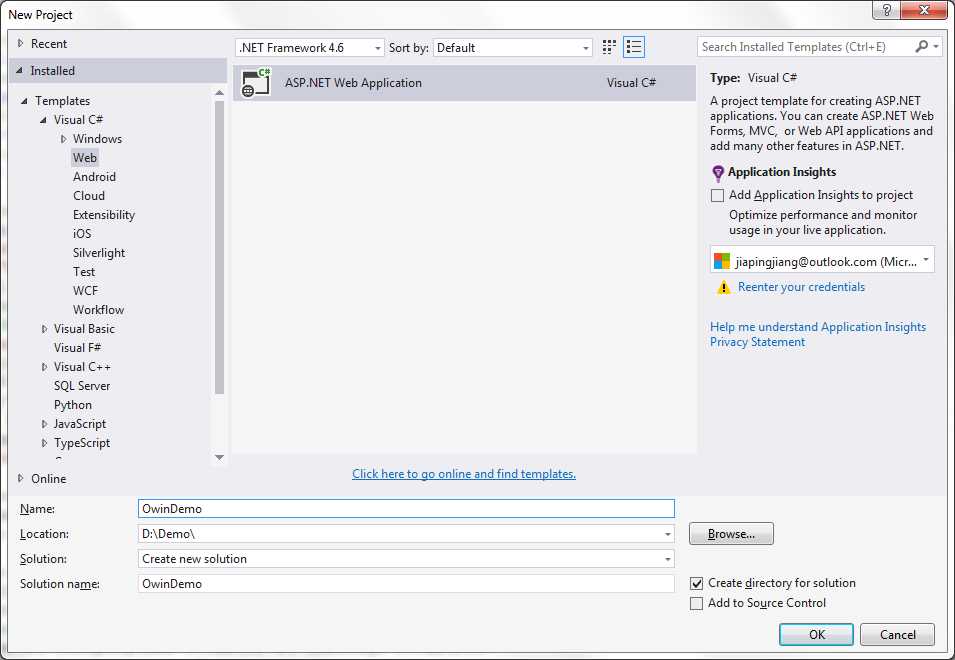This screenshot has height=660, width=955.
Task: Select the Silverlight category
Action: pyautogui.click(x=99, y=253)
